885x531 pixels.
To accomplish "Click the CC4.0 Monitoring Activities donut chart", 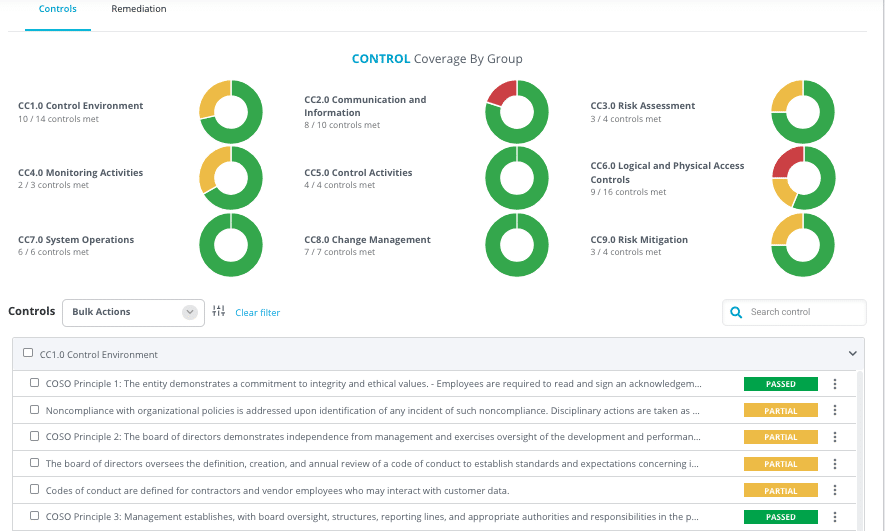I will pyautogui.click(x=231, y=178).
